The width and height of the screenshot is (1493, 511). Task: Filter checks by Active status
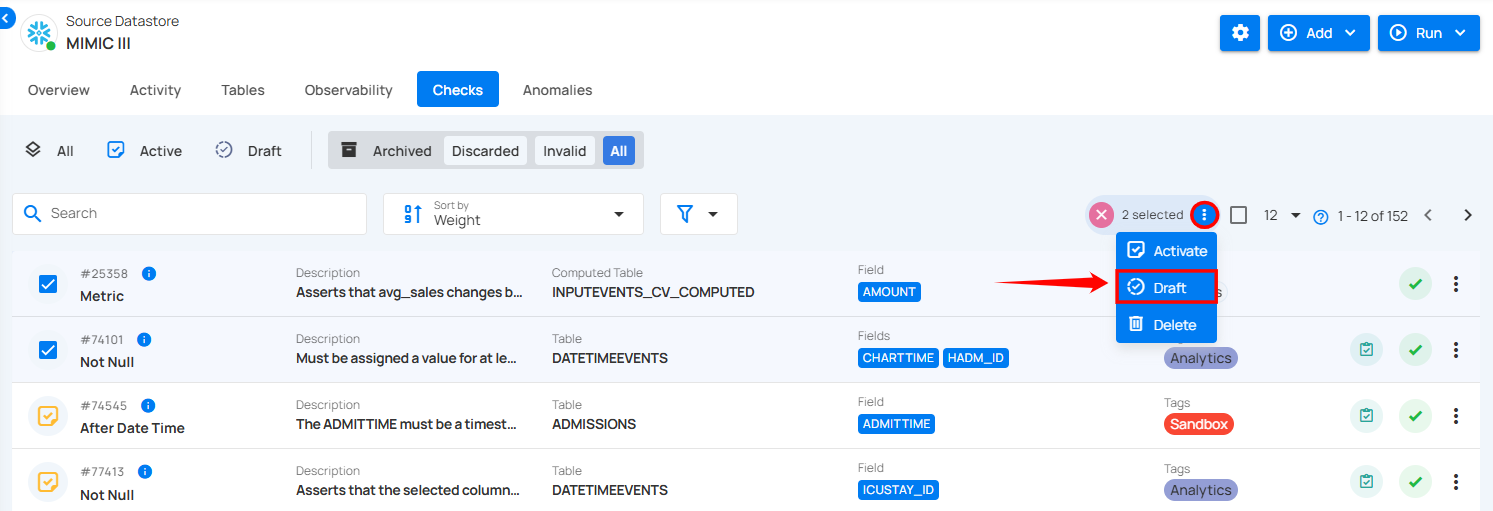pyautogui.click(x=145, y=150)
